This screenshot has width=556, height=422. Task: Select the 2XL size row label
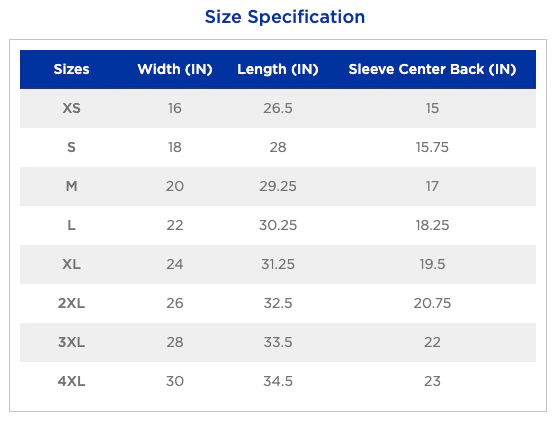point(71,303)
